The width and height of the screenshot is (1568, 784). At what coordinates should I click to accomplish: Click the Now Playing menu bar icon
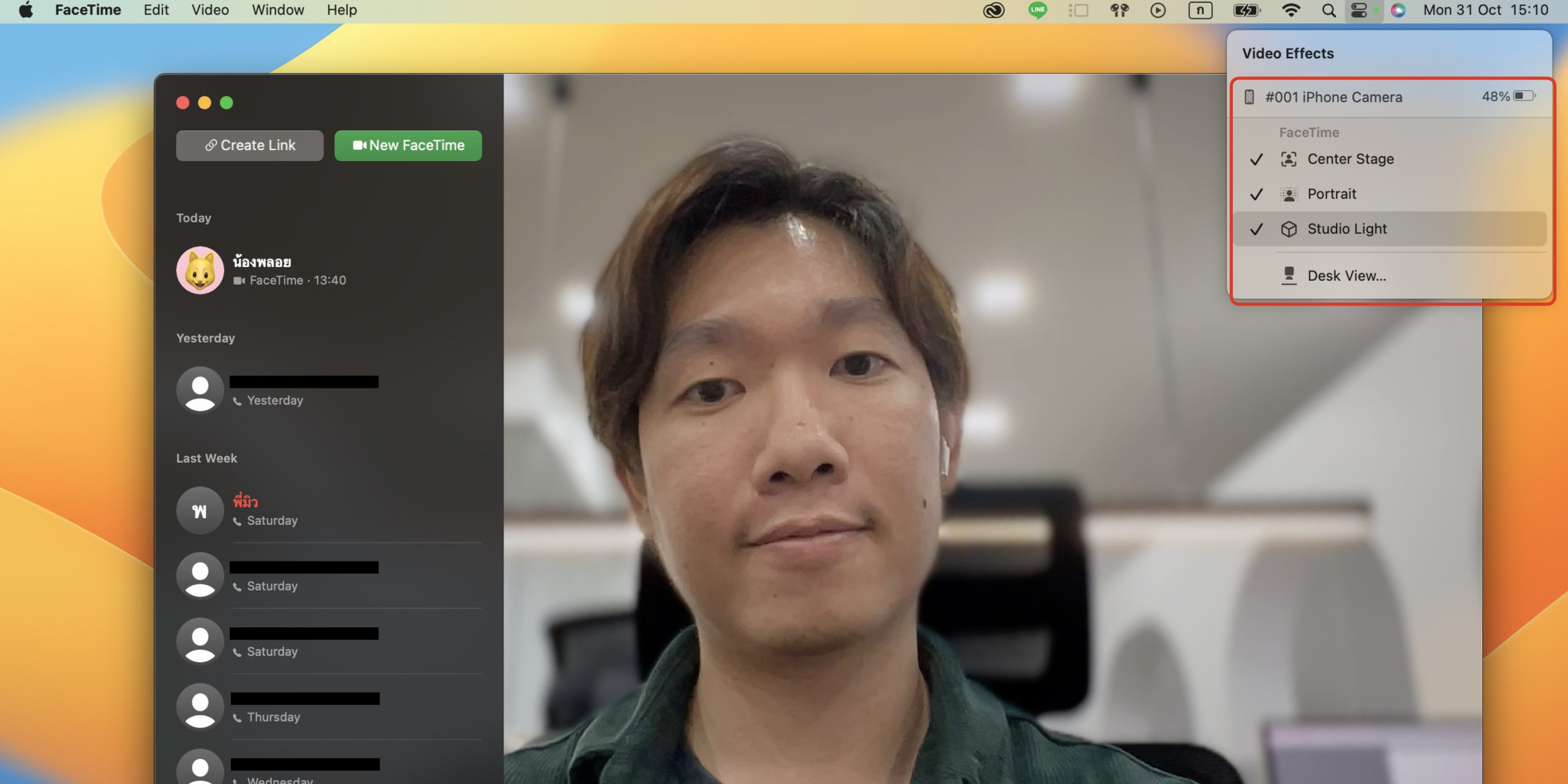1158,10
